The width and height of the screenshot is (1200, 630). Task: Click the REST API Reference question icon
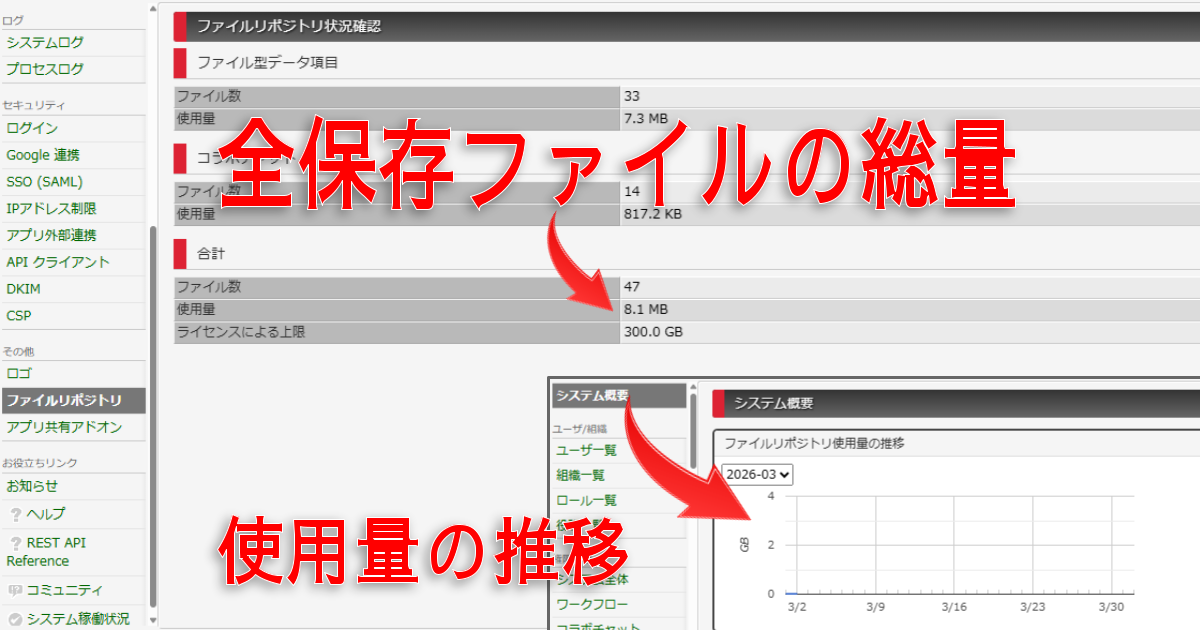(x=16, y=543)
